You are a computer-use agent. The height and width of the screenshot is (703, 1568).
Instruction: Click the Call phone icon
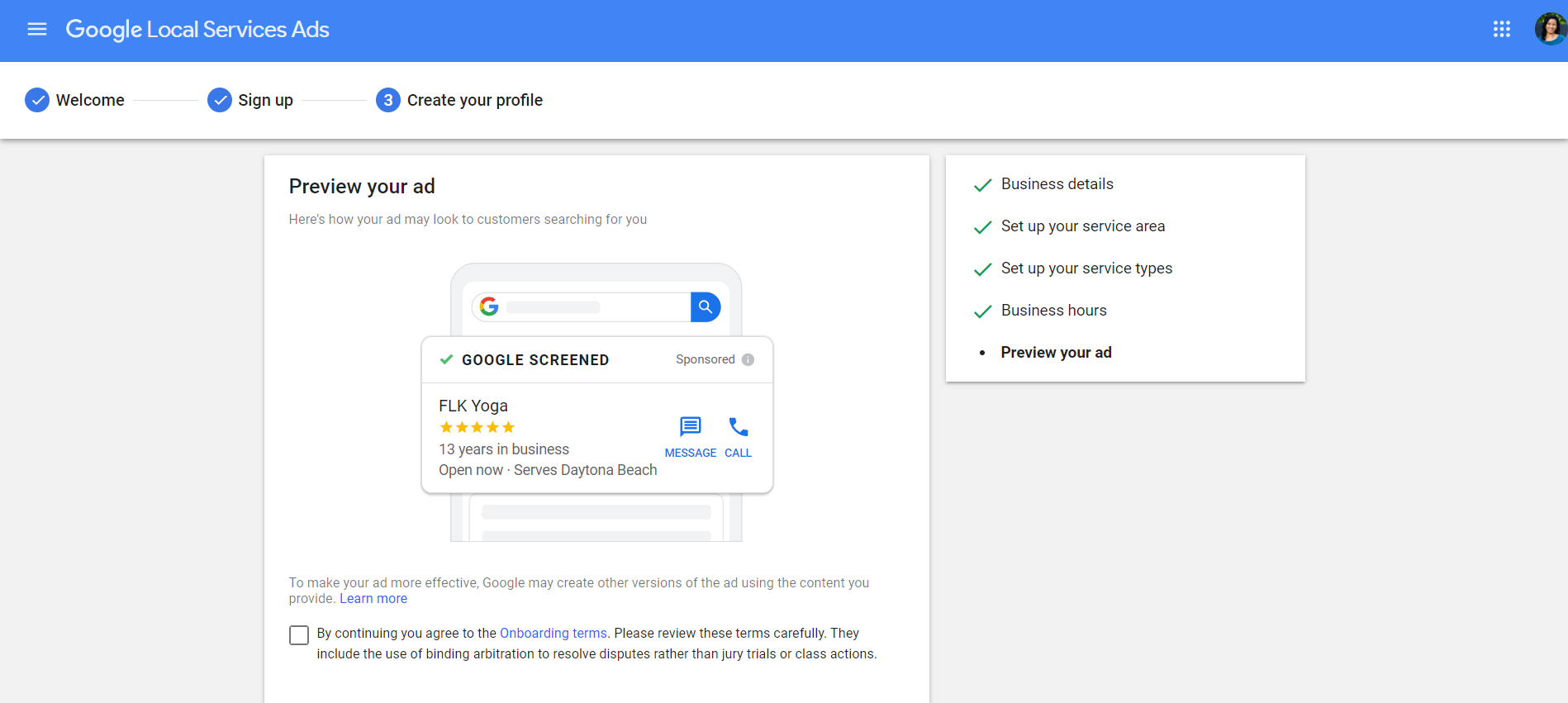tap(738, 427)
